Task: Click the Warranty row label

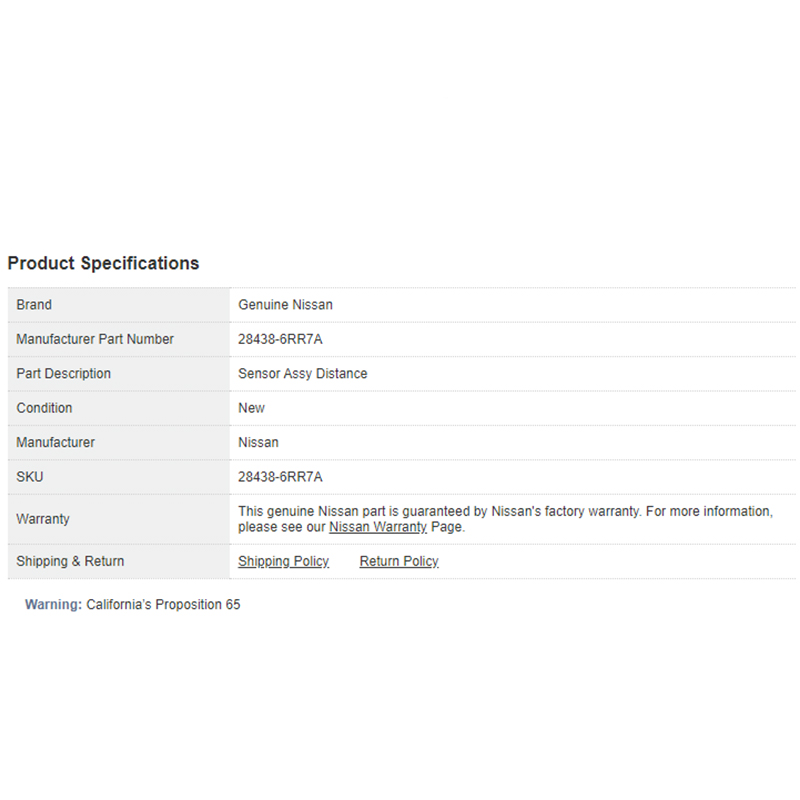Action: 43,519
